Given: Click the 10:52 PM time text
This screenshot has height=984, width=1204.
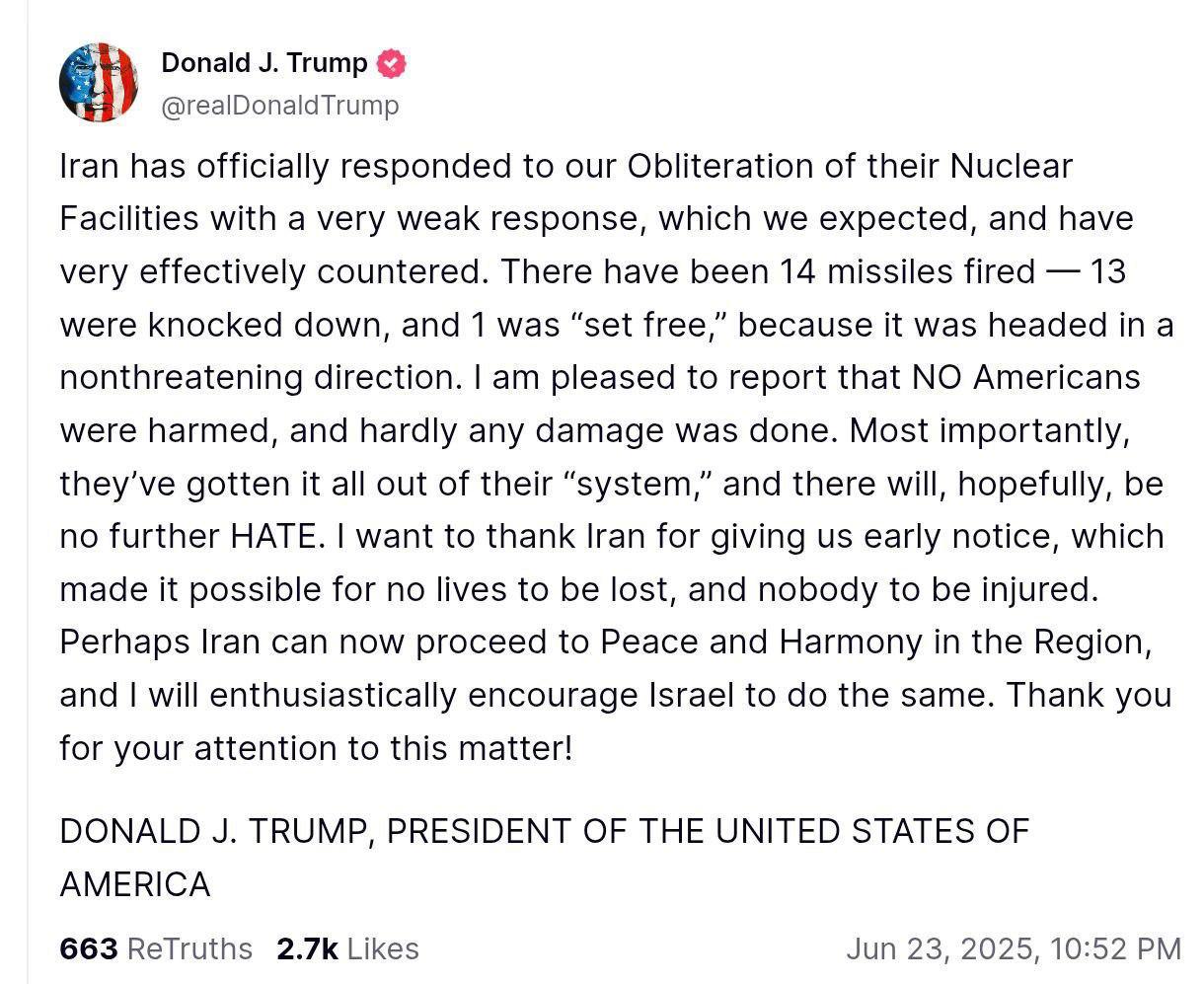Looking at the screenshot, I should (x=1116, y=948).
